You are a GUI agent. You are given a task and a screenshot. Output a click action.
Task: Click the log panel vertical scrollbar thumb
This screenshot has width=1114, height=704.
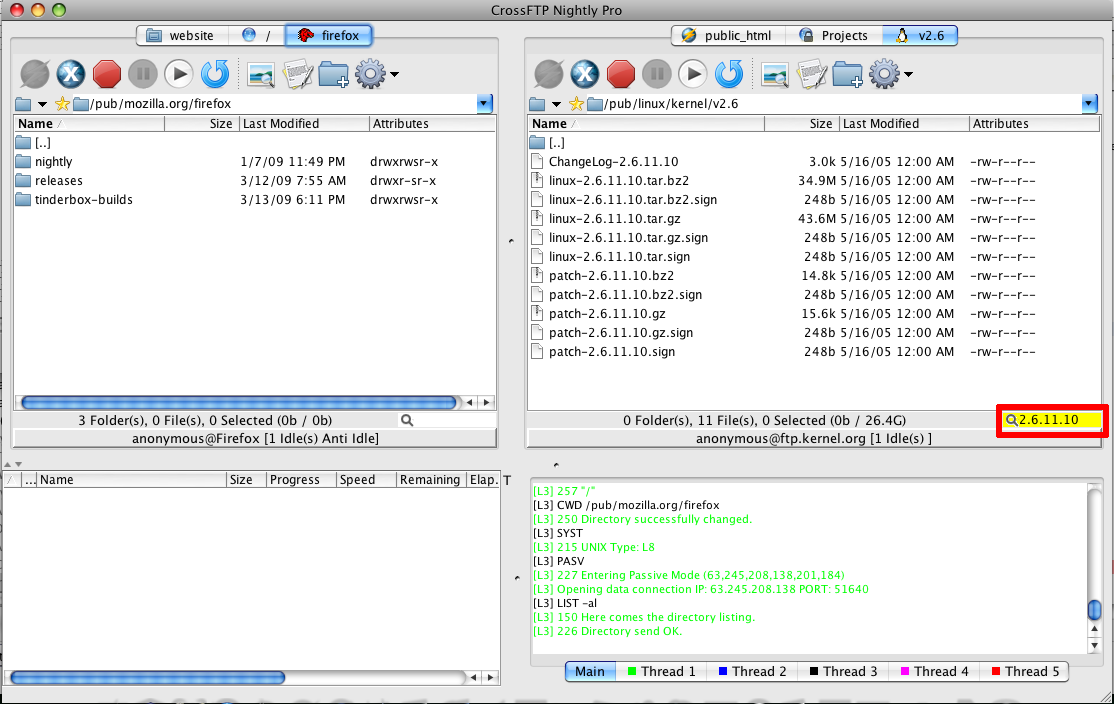[1095, 610]
